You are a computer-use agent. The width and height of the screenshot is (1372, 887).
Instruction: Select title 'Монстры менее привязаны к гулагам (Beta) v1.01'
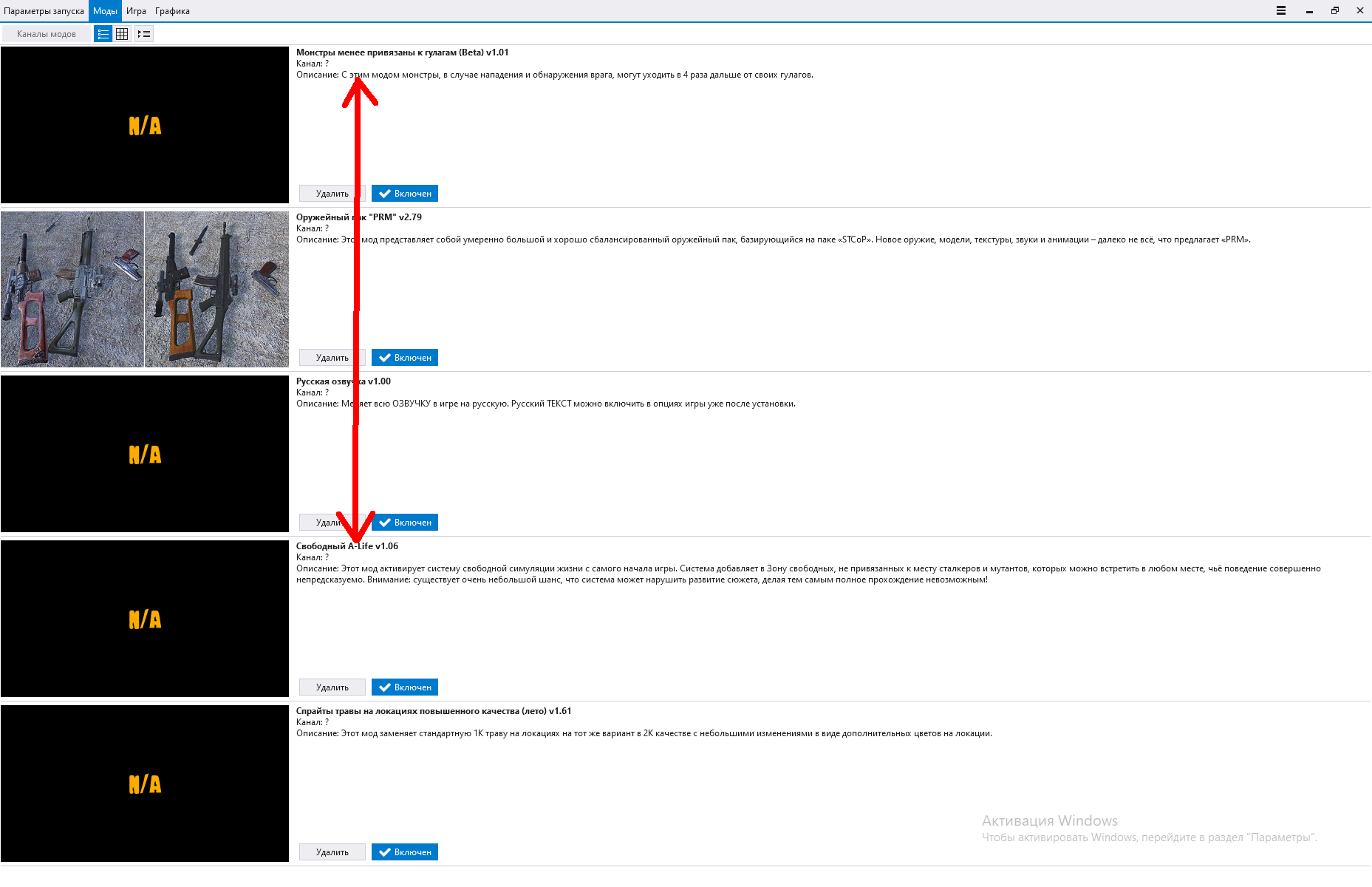(403, 52)
